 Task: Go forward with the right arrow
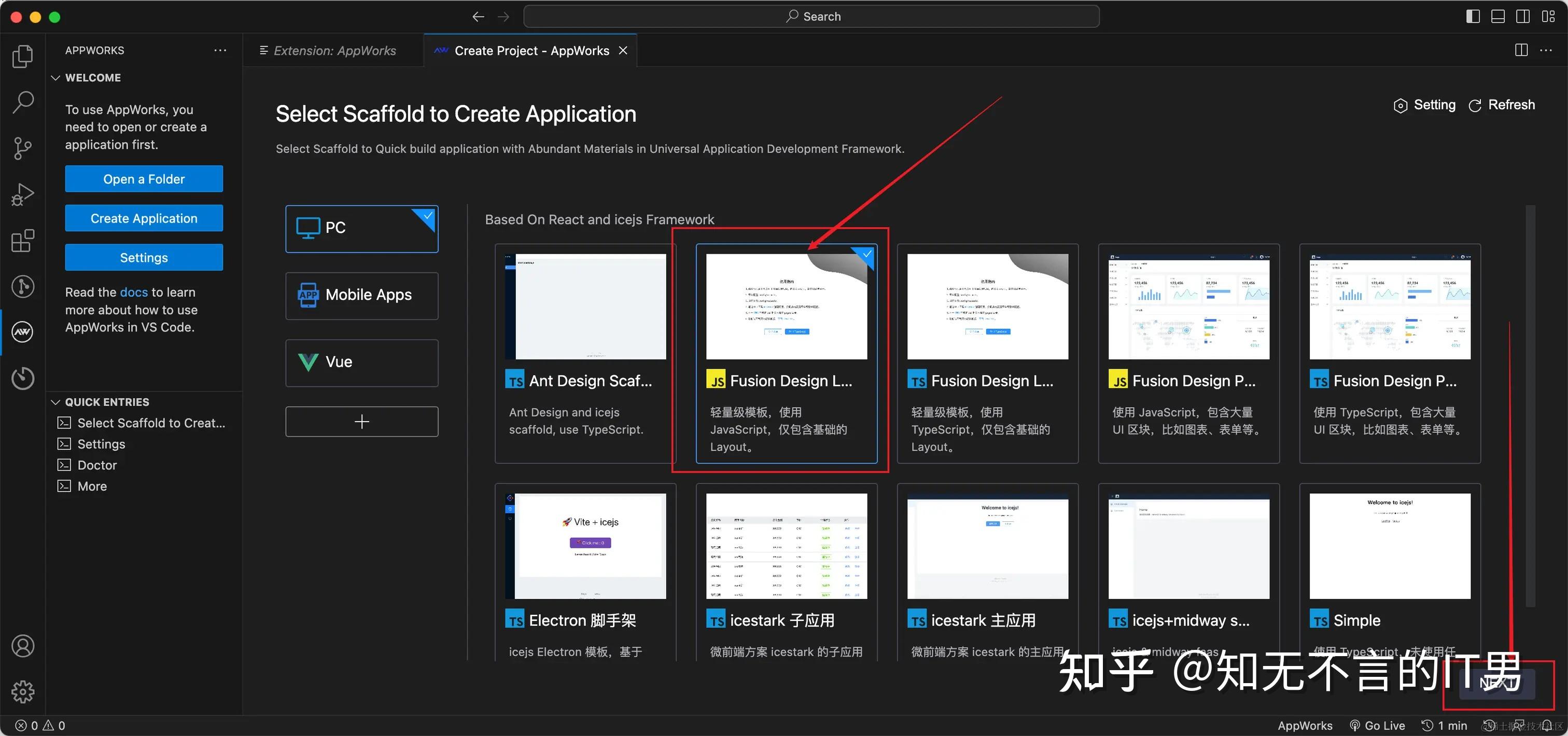pyautogui.click(x=503, y=17)
